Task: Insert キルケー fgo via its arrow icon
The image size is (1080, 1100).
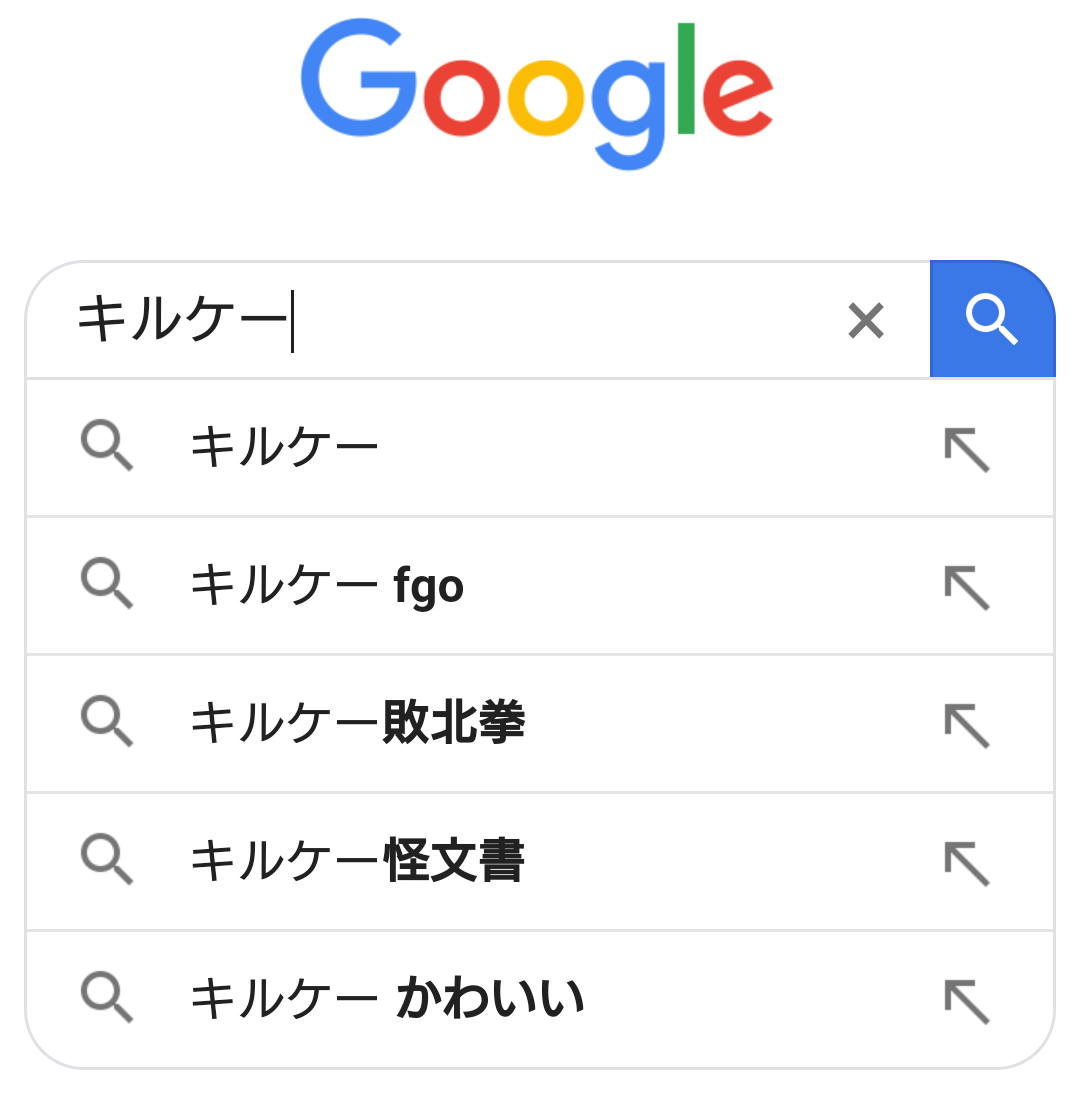Action: click(x=967, y=587)
